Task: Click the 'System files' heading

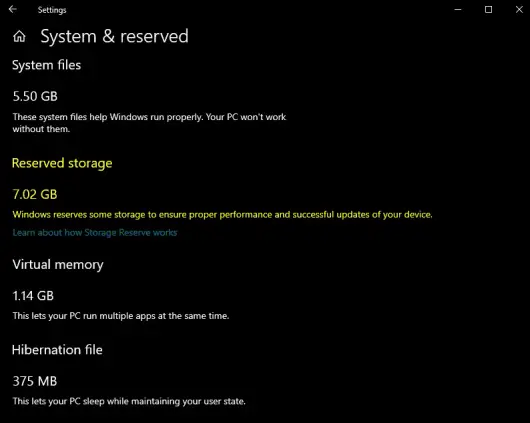Action: (47, 65)
